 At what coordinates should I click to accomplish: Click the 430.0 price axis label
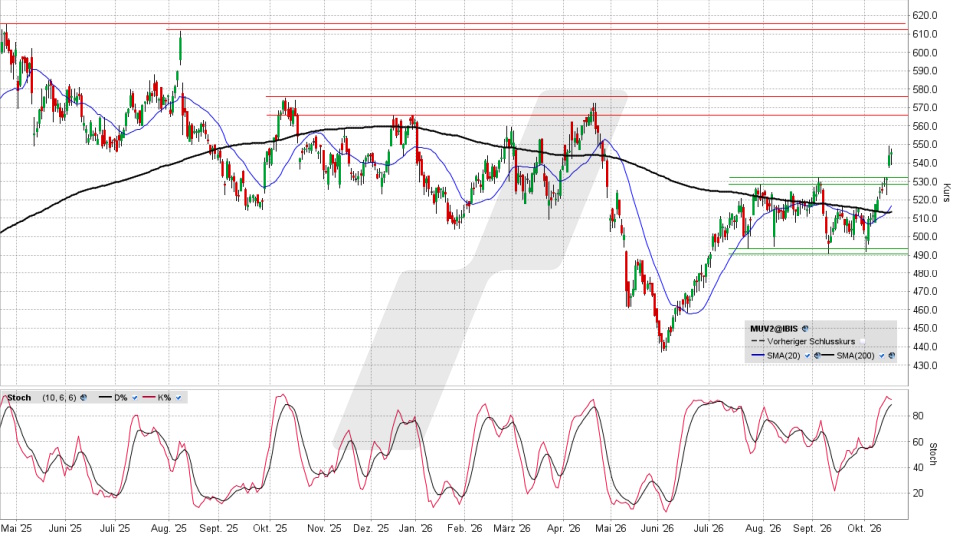tap(924, 366)
